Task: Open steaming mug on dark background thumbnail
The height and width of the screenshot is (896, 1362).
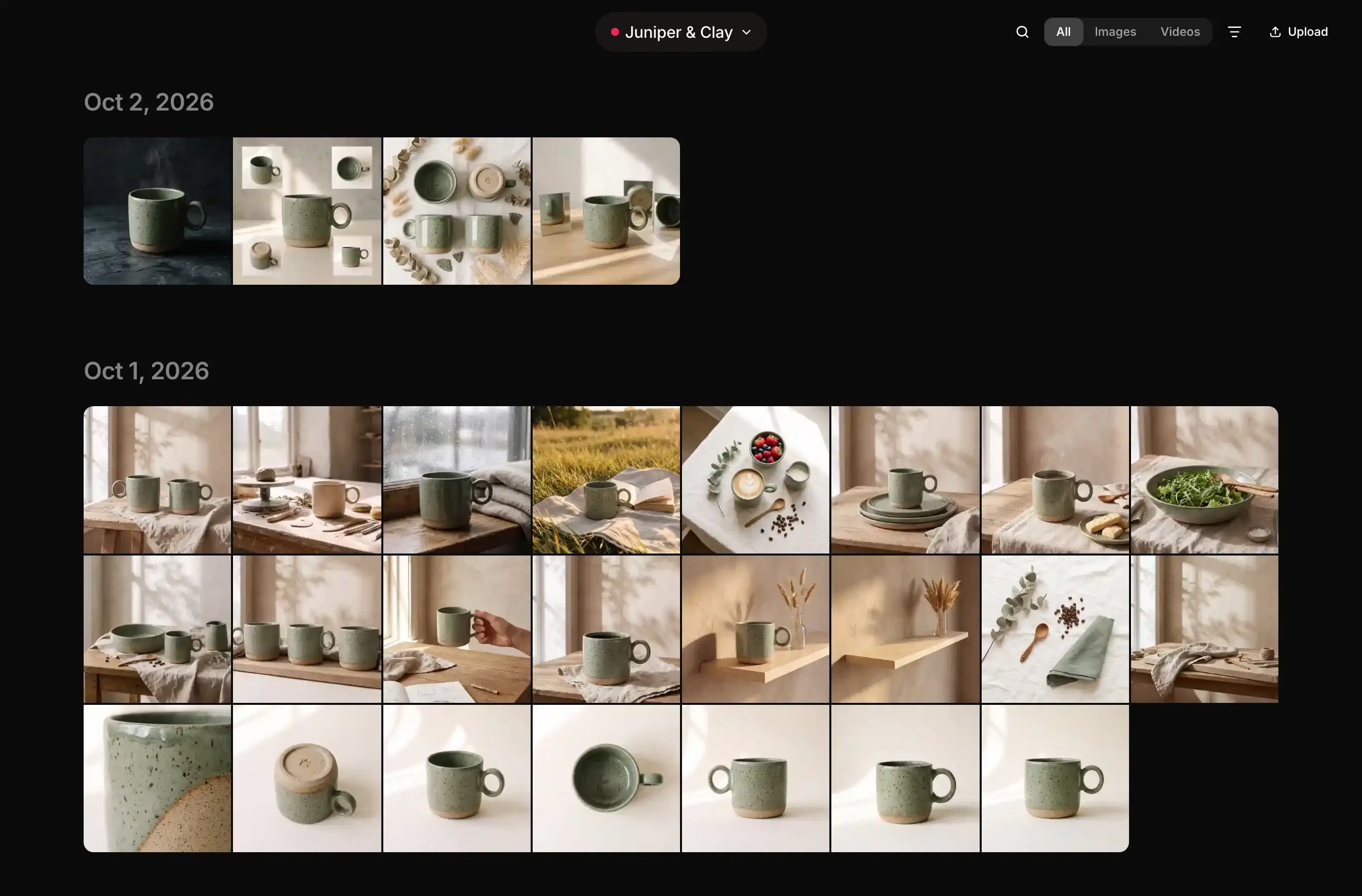Action: pos(157,211)
